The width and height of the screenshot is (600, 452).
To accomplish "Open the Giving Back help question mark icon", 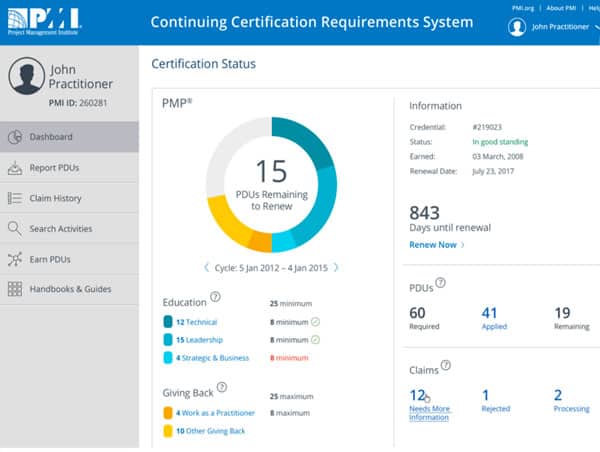I will coord(222,387).
